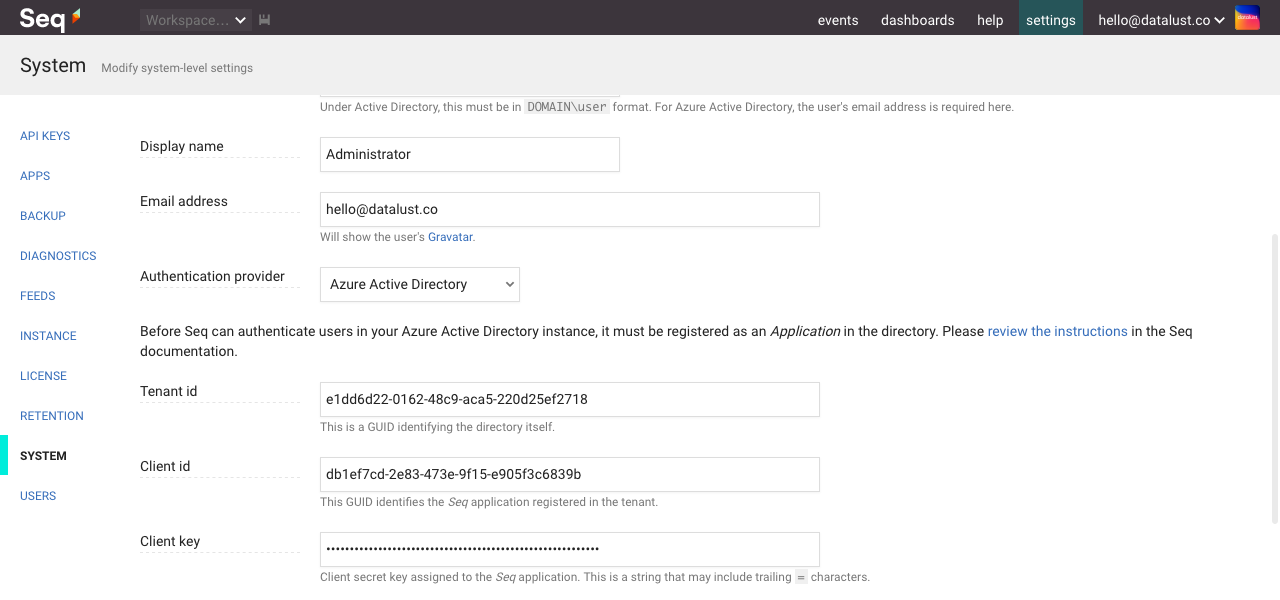Viewport: 1280px width, 600px height.
Task: Open API KEYS settings section
Action: coord(45,136)
